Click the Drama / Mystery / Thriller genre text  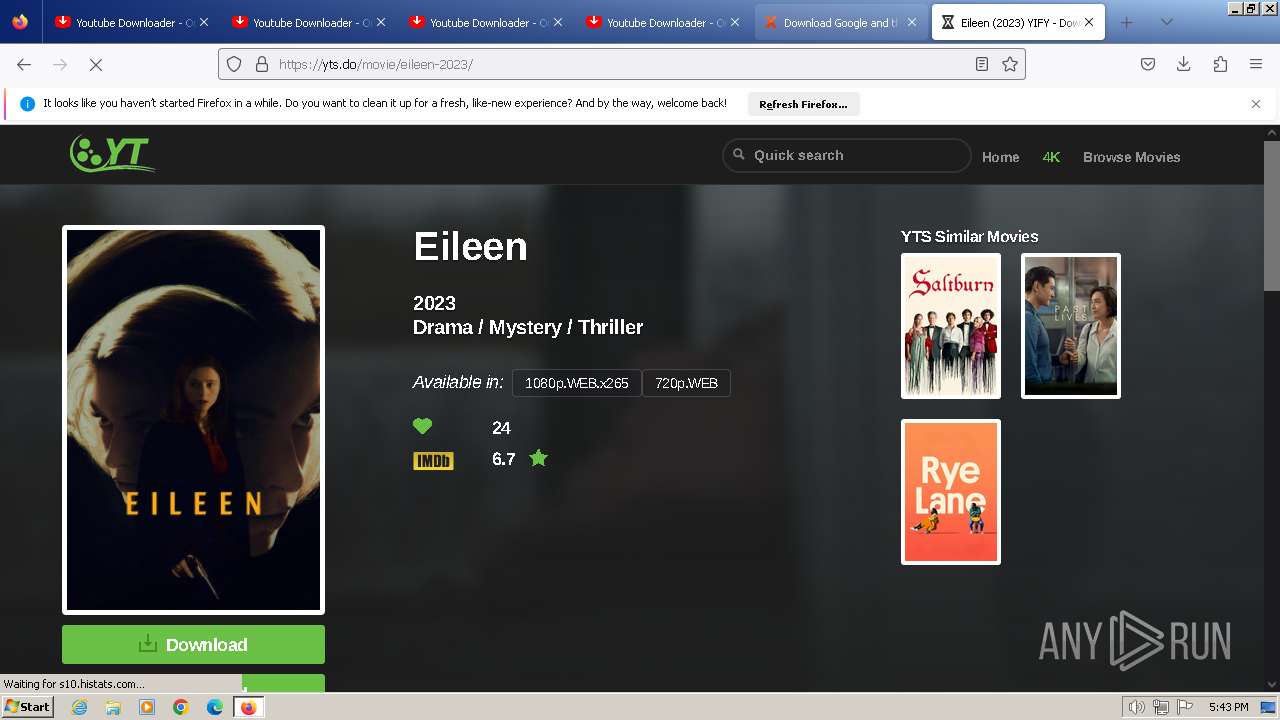click(x=528, y=327)
